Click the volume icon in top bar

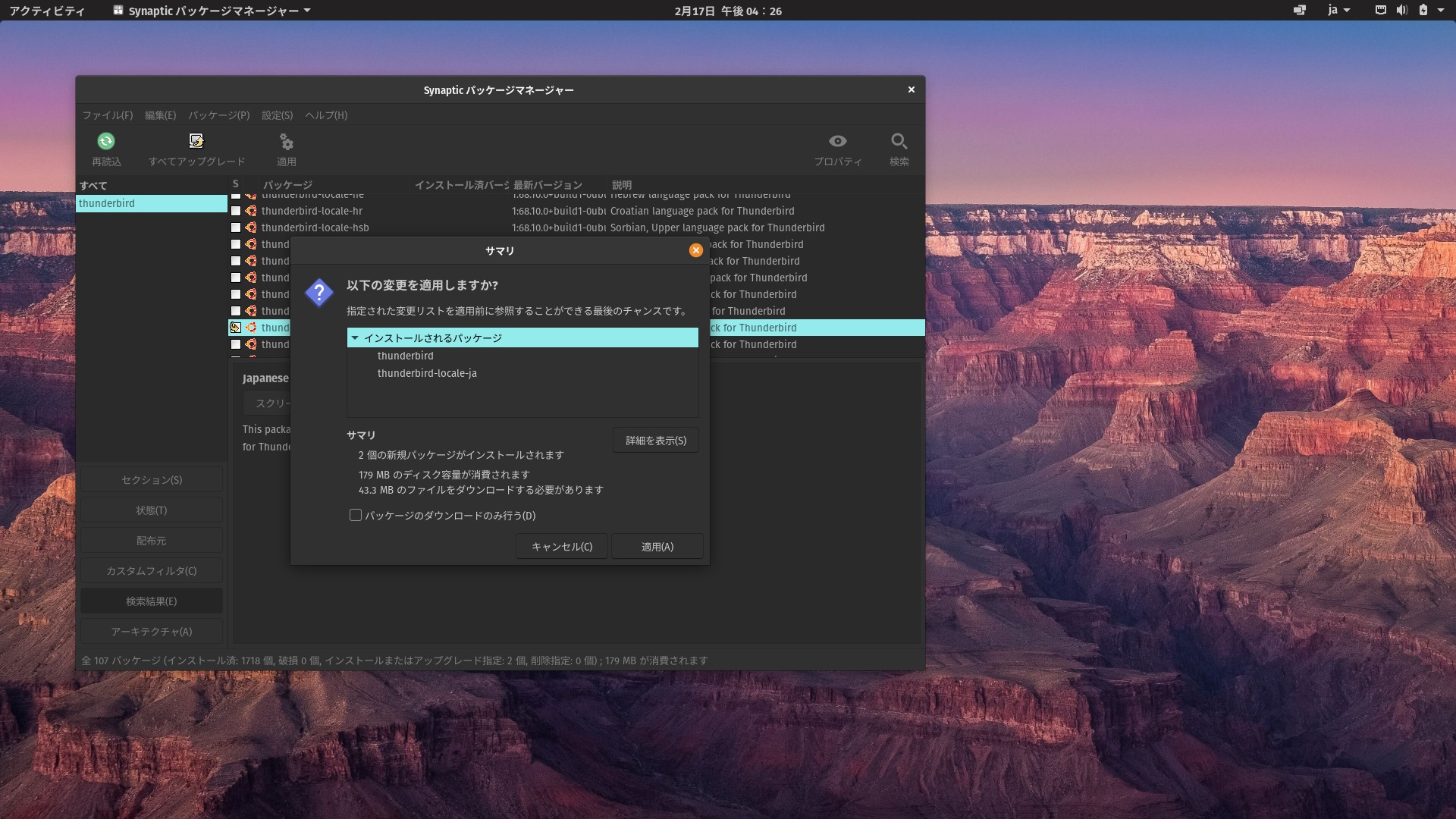pos(1401,10)
